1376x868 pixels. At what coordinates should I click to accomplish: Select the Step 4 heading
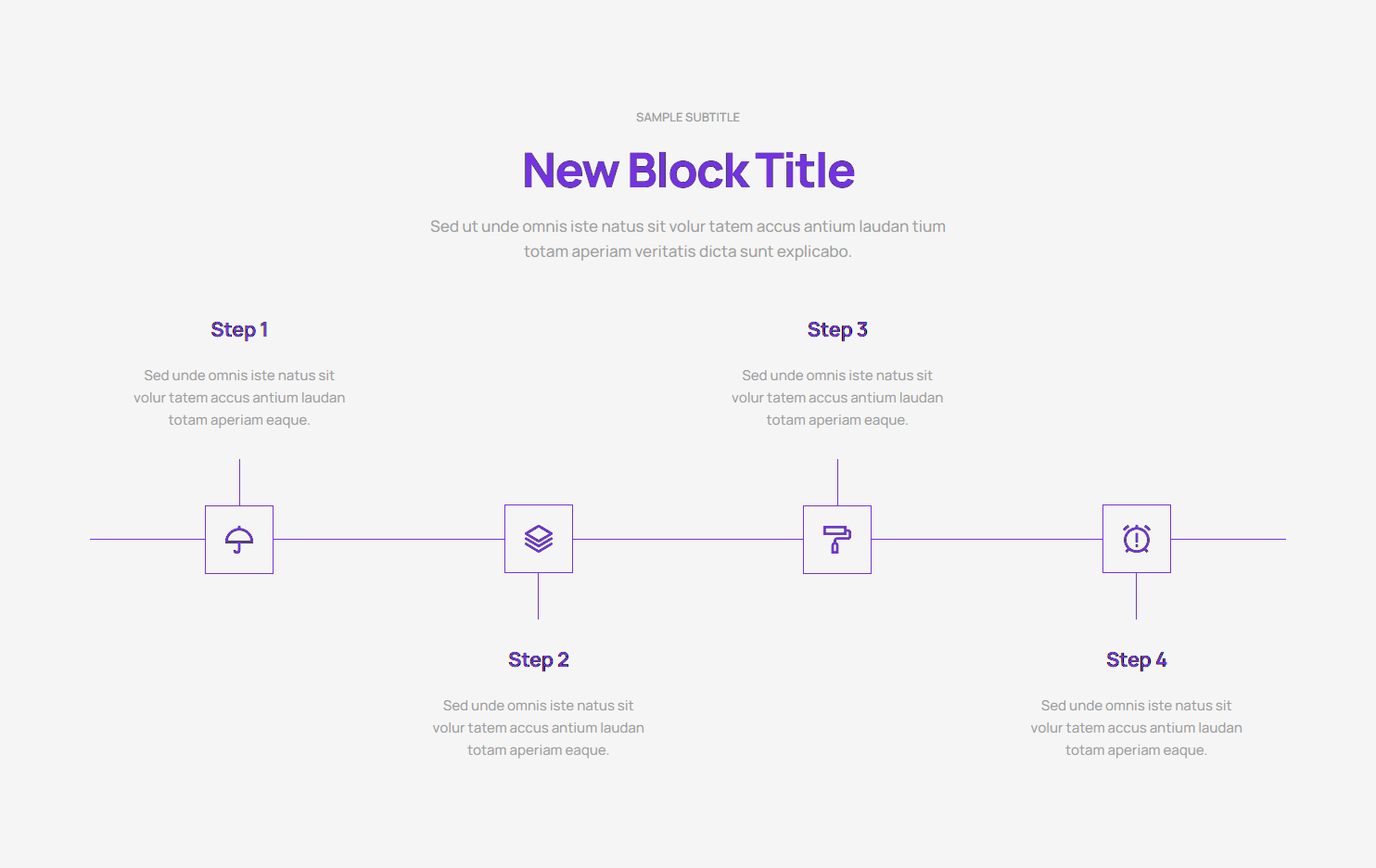coord(1137,660)
